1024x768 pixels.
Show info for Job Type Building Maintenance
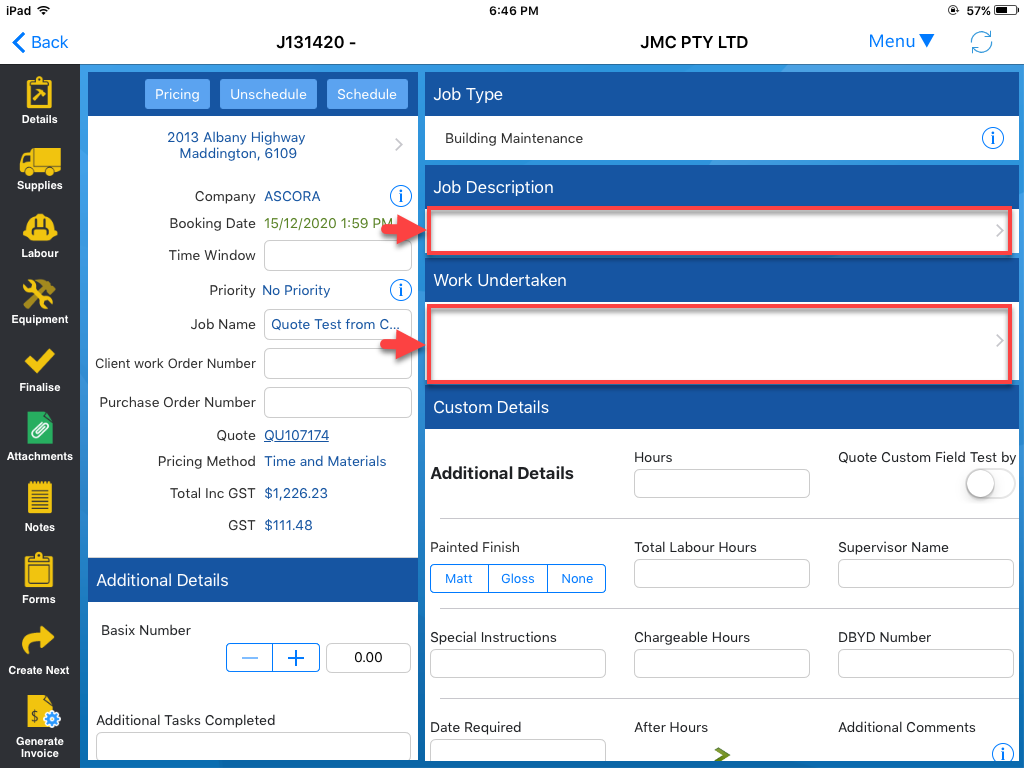[x=992, y=138]
